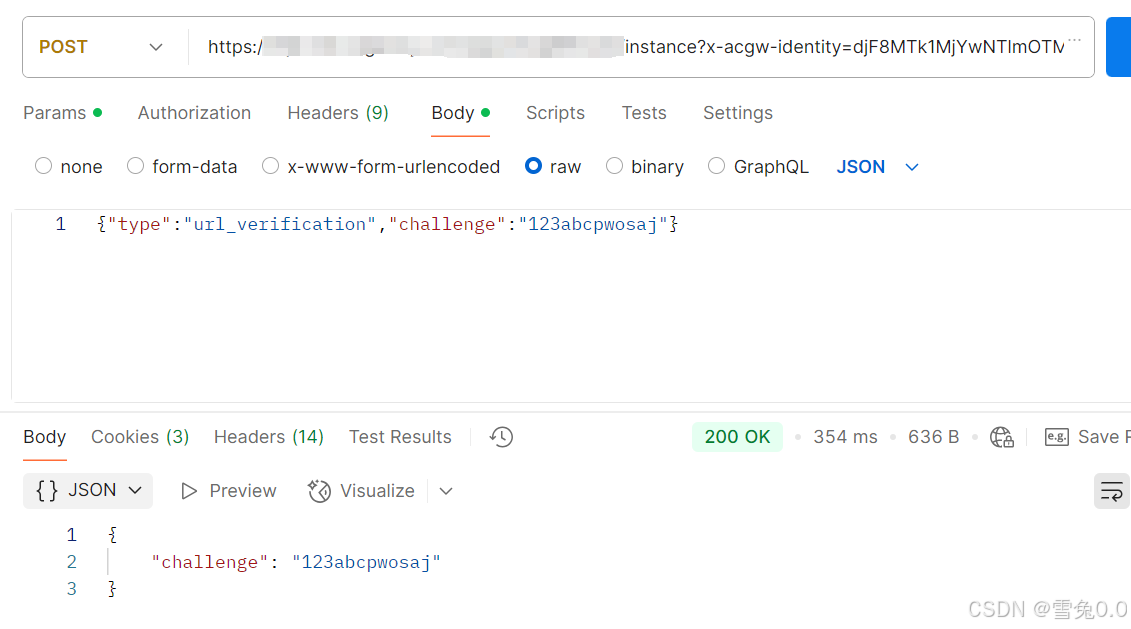The width and height of the screenshot is (1131, 629).
Task: View response Headers (14) tab
Action: point(268,437)
